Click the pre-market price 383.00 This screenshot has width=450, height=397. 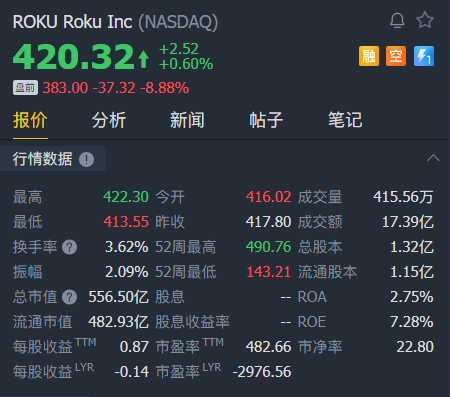coord(65,88)
